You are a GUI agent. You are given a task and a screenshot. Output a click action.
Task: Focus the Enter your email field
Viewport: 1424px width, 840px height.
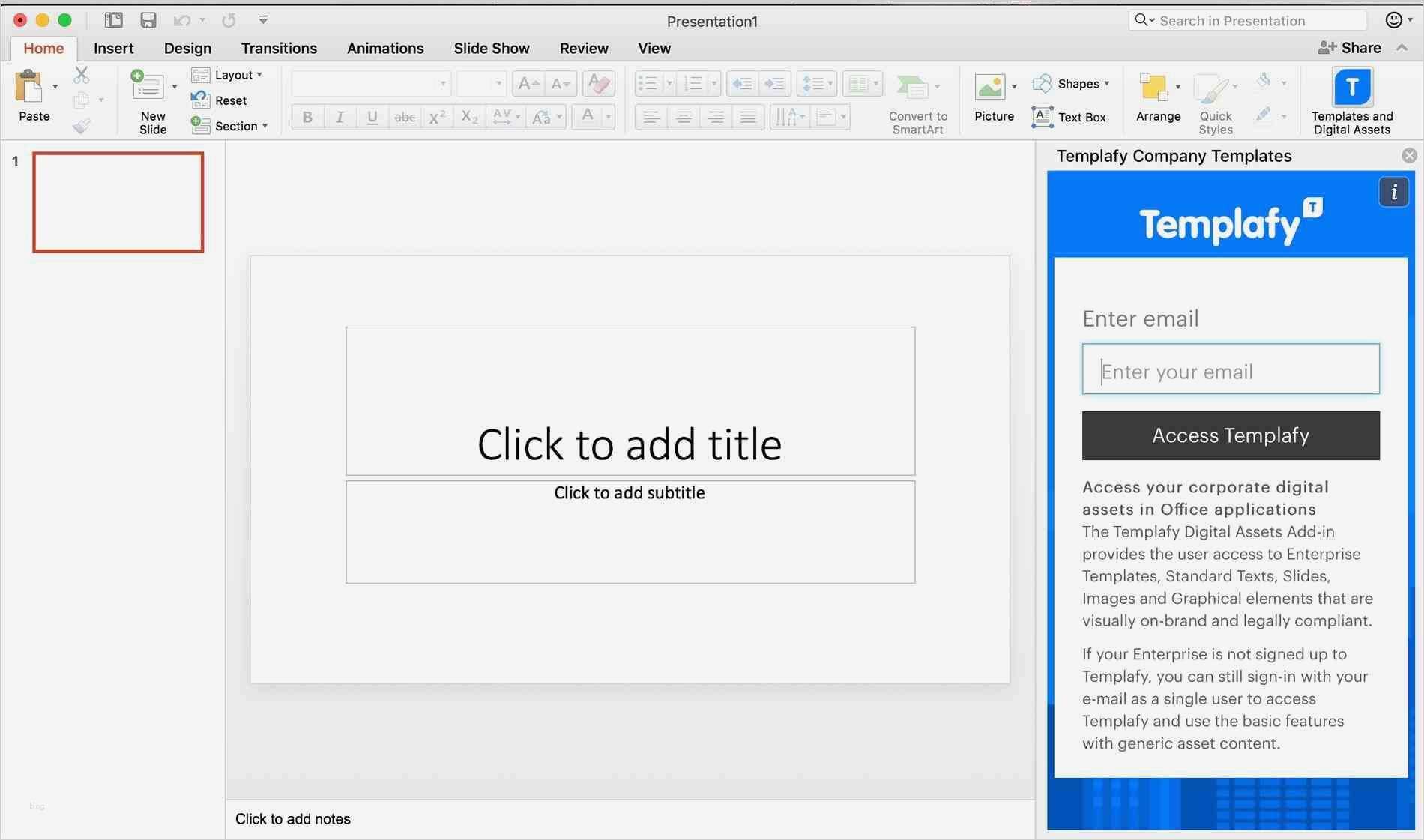point(1230,369)
